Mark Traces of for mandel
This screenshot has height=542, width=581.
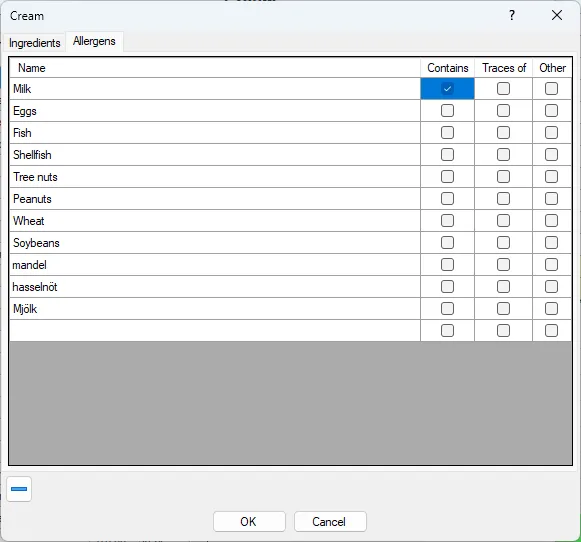(x=503, y=265)
